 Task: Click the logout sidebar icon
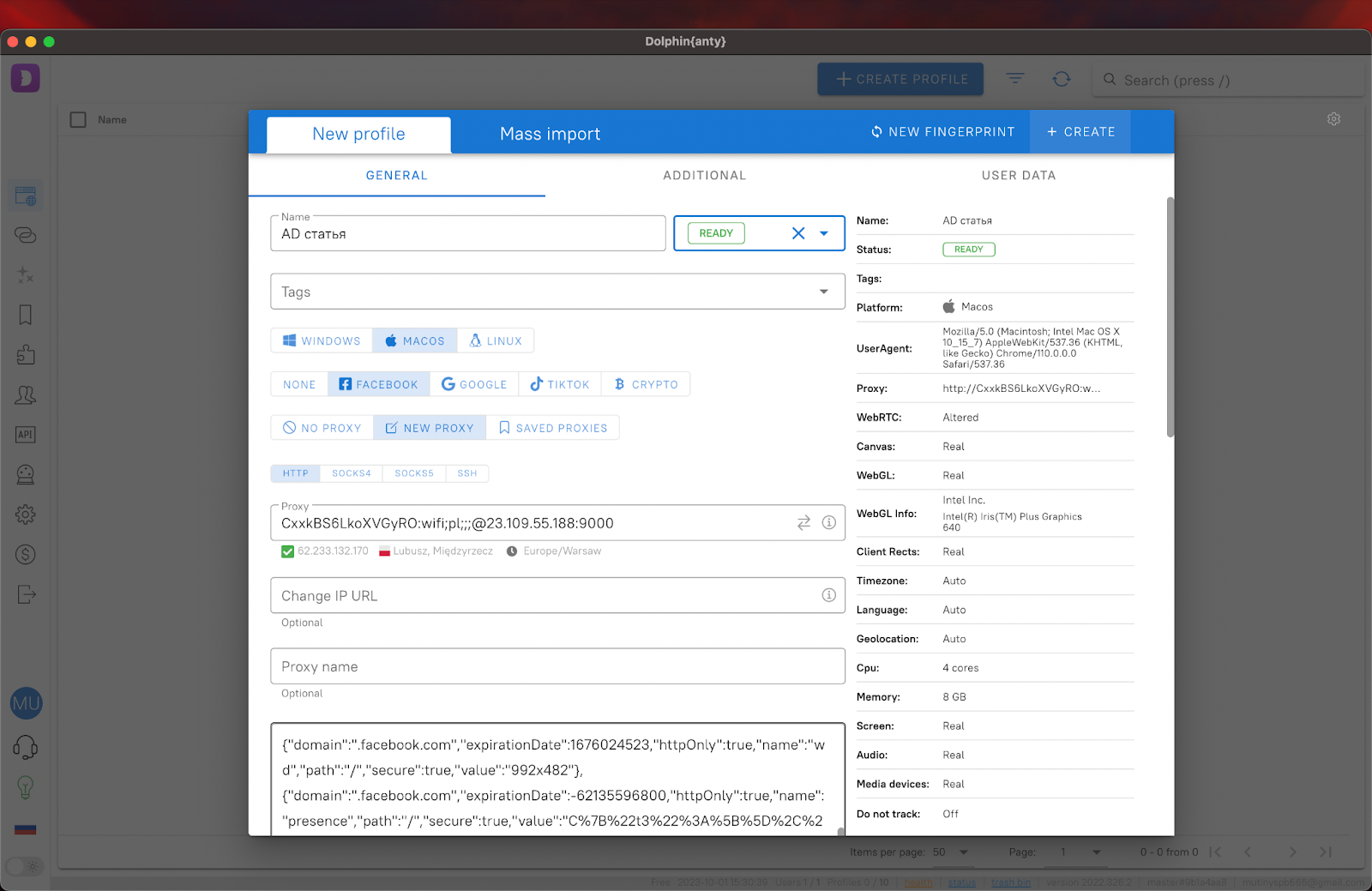click(x=26, y=594)
